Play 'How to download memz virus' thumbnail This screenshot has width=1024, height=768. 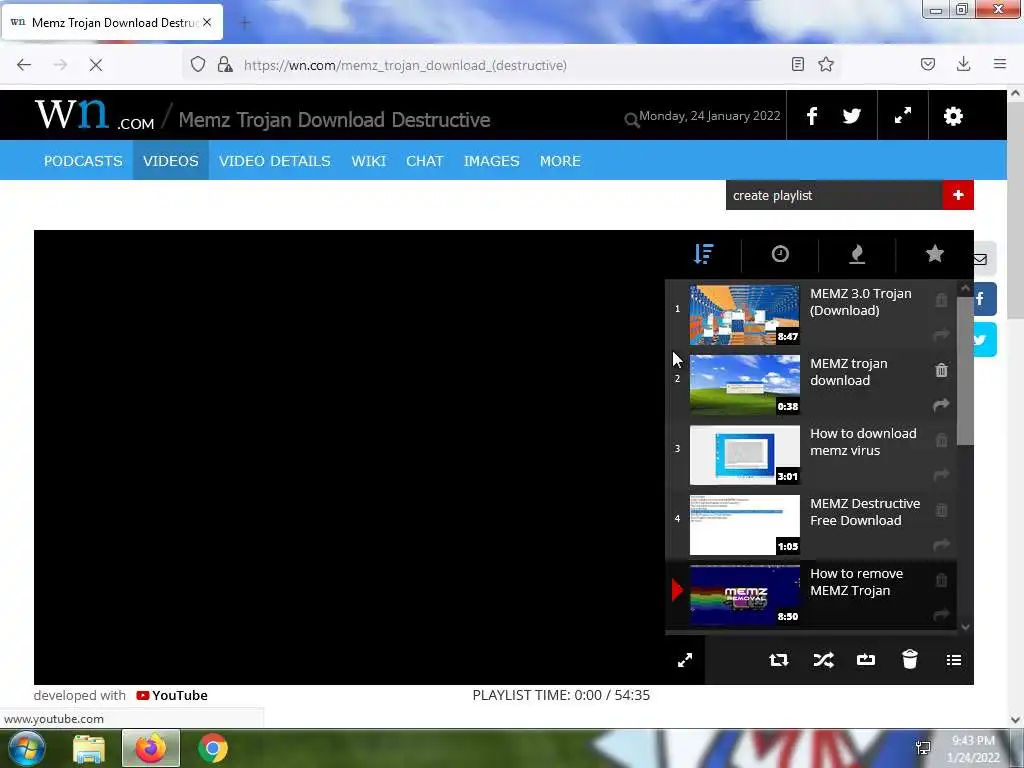pos(744,455)
